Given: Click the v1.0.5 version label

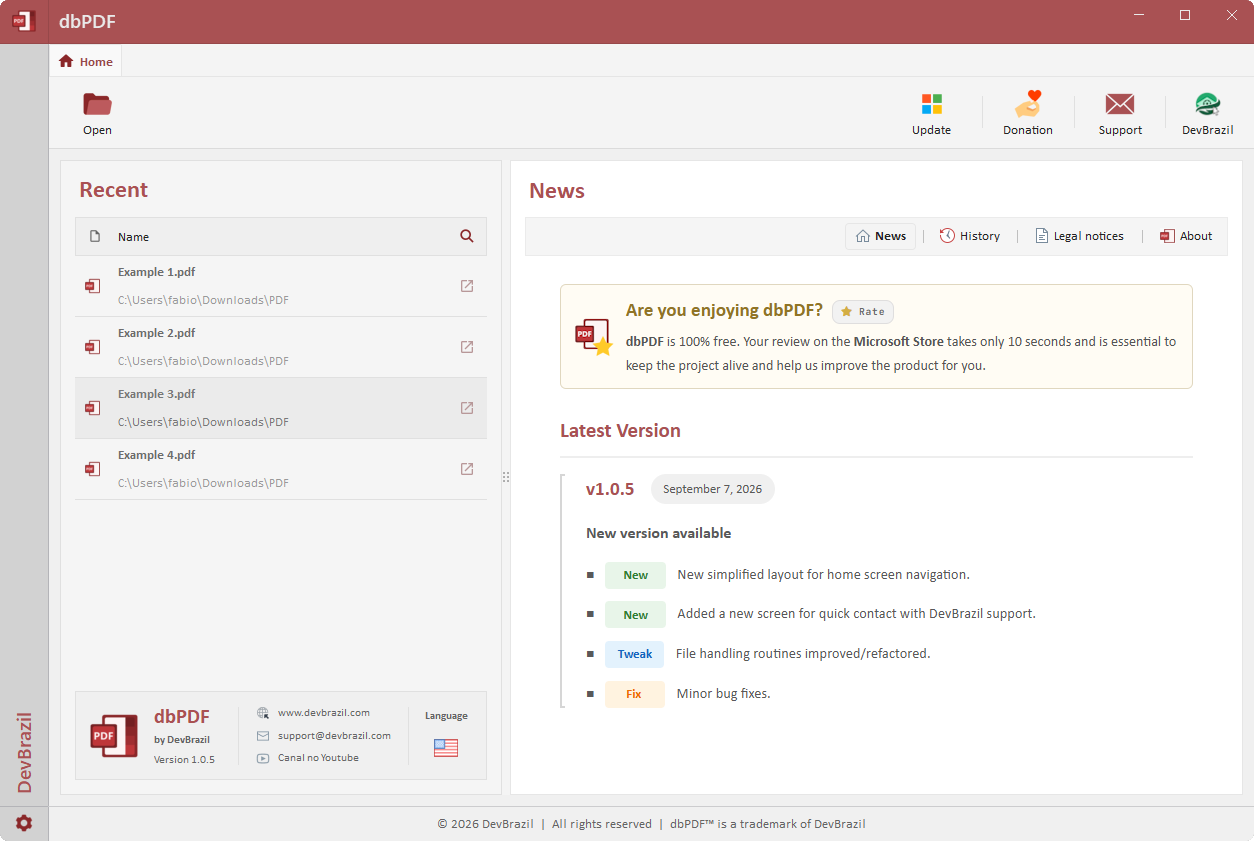Looking at the screenshot, I should pyautogui.click(x=610, y=489).
